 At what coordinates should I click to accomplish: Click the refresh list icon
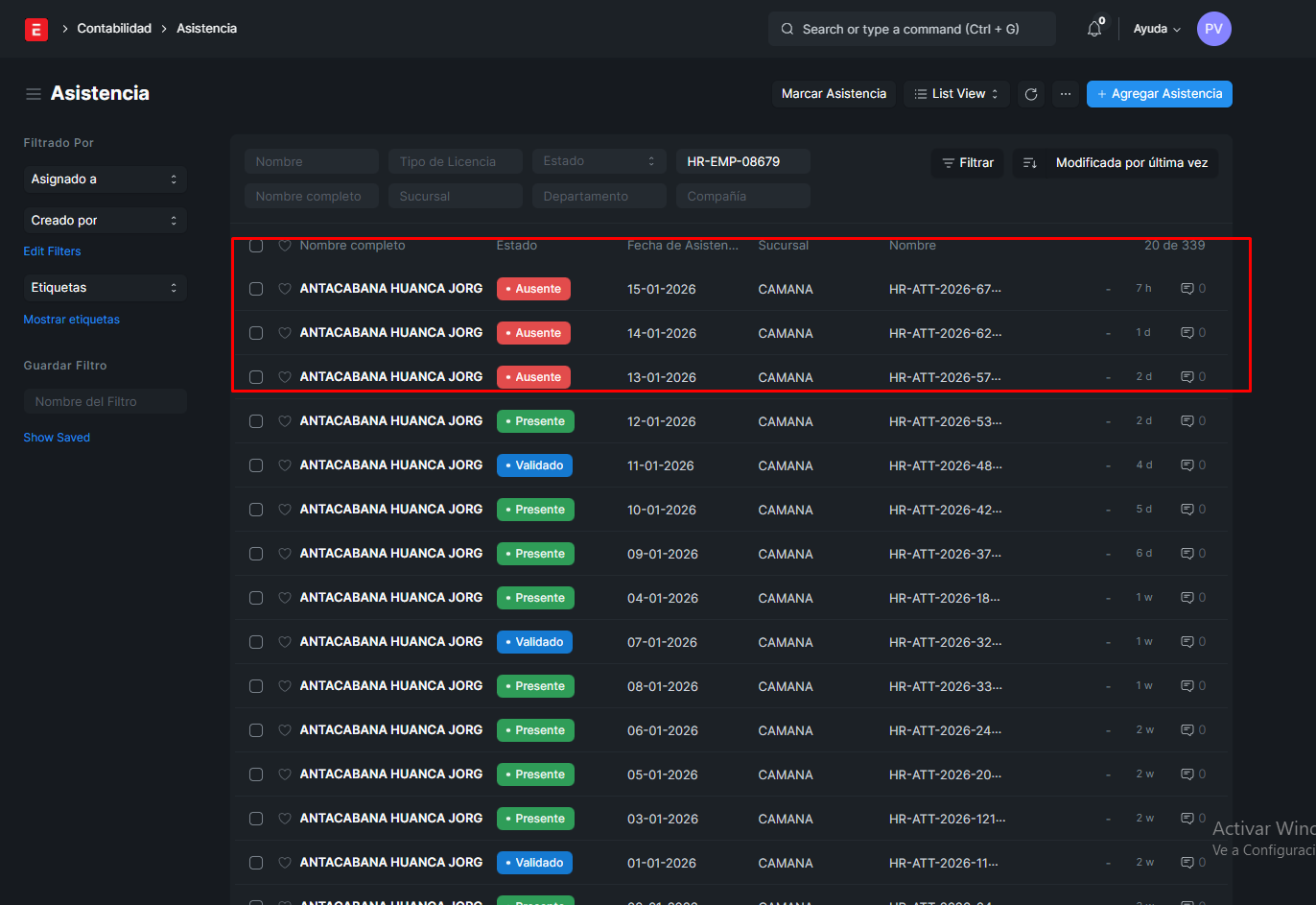pos(1031,94)
